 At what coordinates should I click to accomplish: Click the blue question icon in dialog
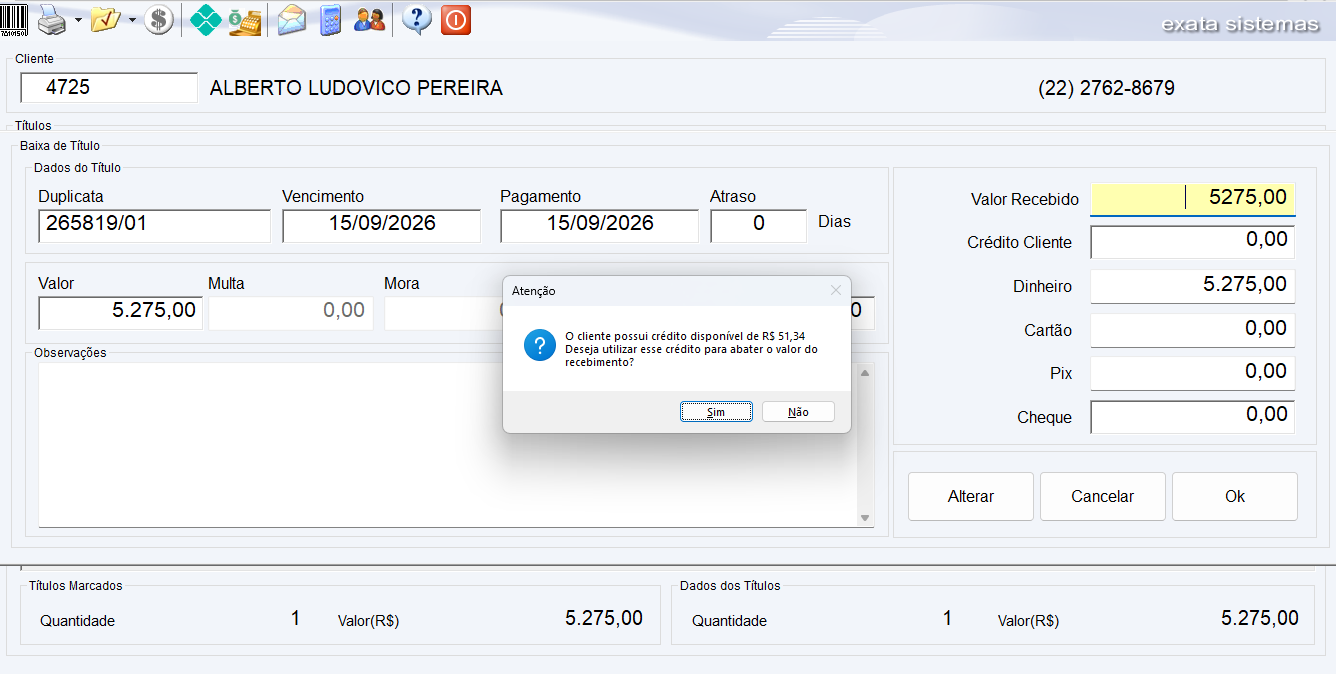coord(540,346)
